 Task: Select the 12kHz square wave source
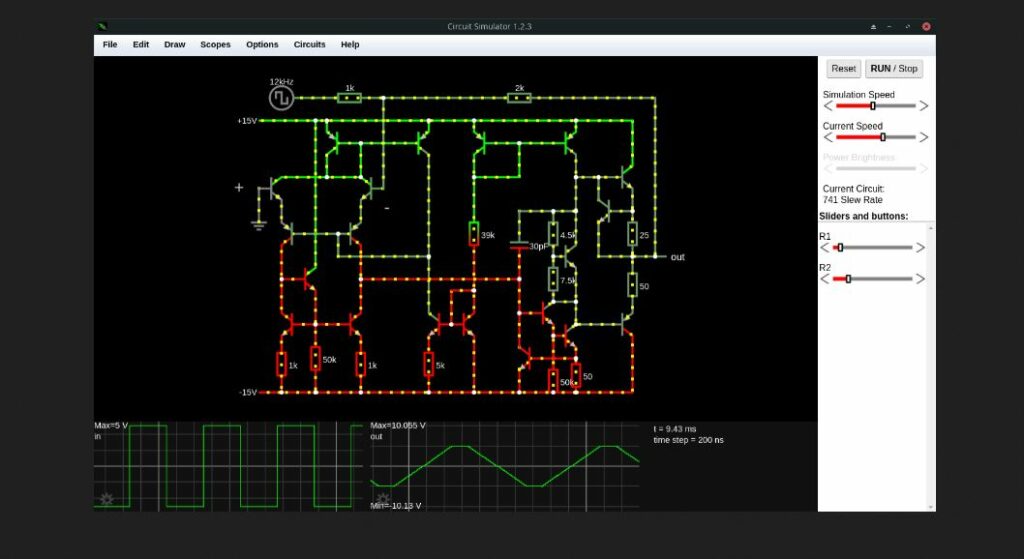tap(281, 98)
